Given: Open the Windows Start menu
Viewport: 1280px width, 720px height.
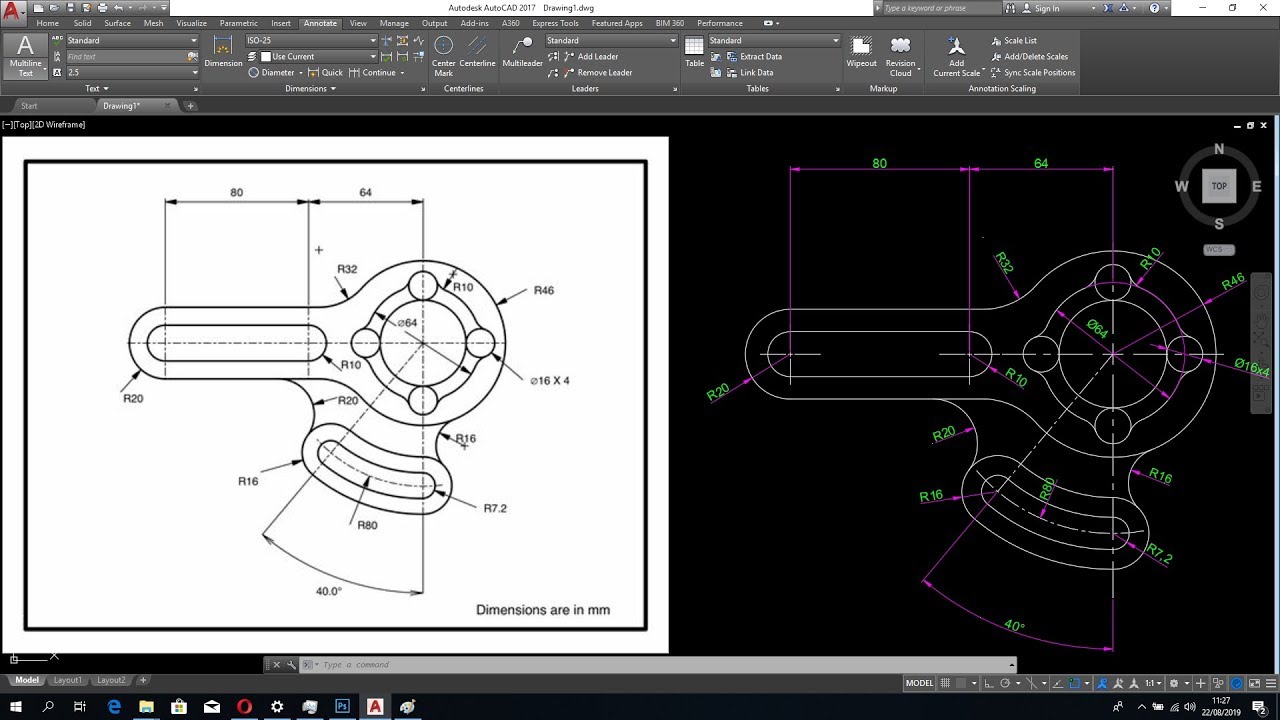Looking at the screenshot, I should tap(16, 706).
